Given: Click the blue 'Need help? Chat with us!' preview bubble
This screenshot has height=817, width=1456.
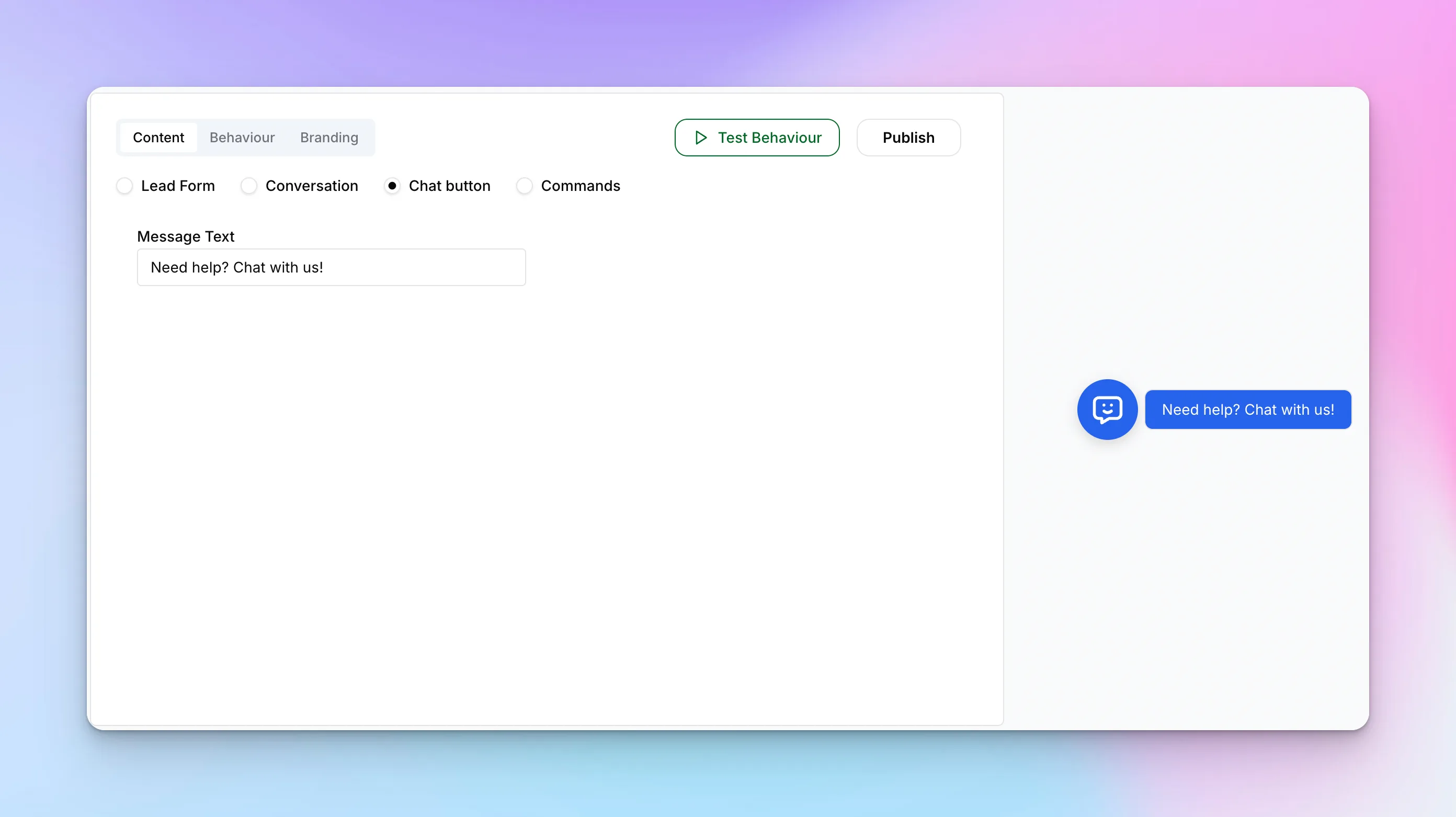Looking at the screenshot, I should point(1247,410).
